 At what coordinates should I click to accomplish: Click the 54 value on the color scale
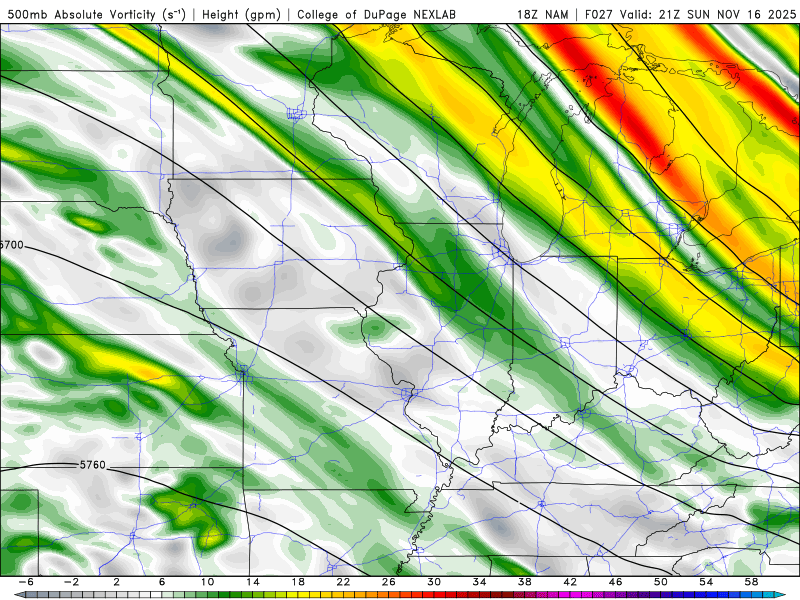tap(706, 582)
